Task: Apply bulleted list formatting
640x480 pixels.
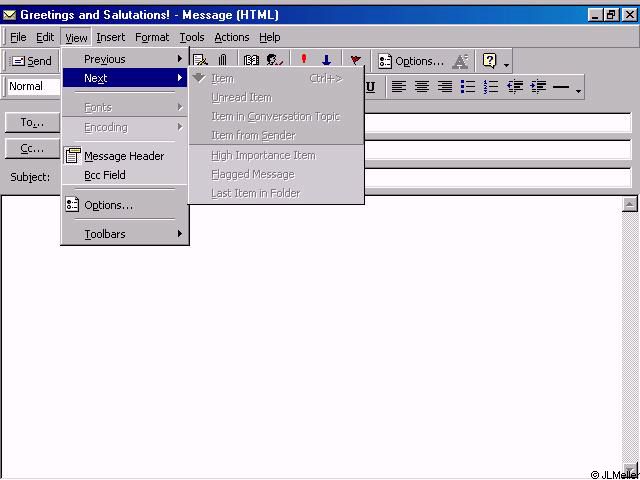Action: click(x=468, y=87)
